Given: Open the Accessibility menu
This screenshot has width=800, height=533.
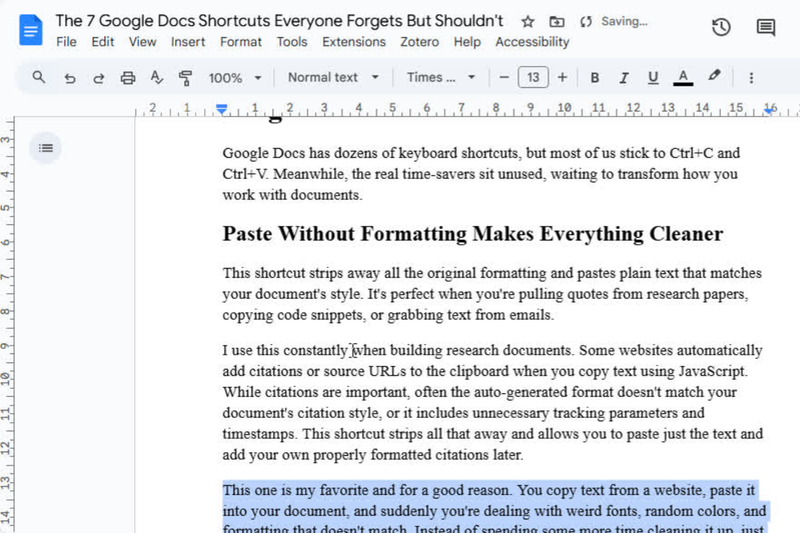Looking at the screenshot, I should pyautogui.click(x=532, y=42).
